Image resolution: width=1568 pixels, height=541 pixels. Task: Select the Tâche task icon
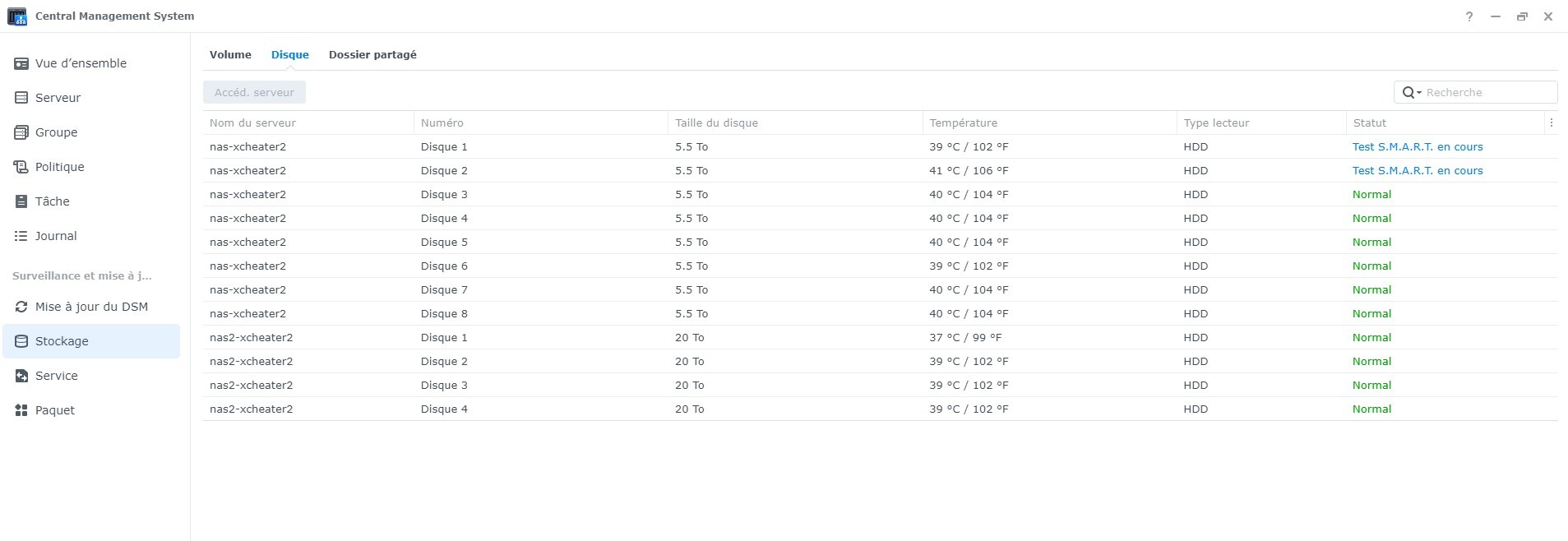pos(21,201)
